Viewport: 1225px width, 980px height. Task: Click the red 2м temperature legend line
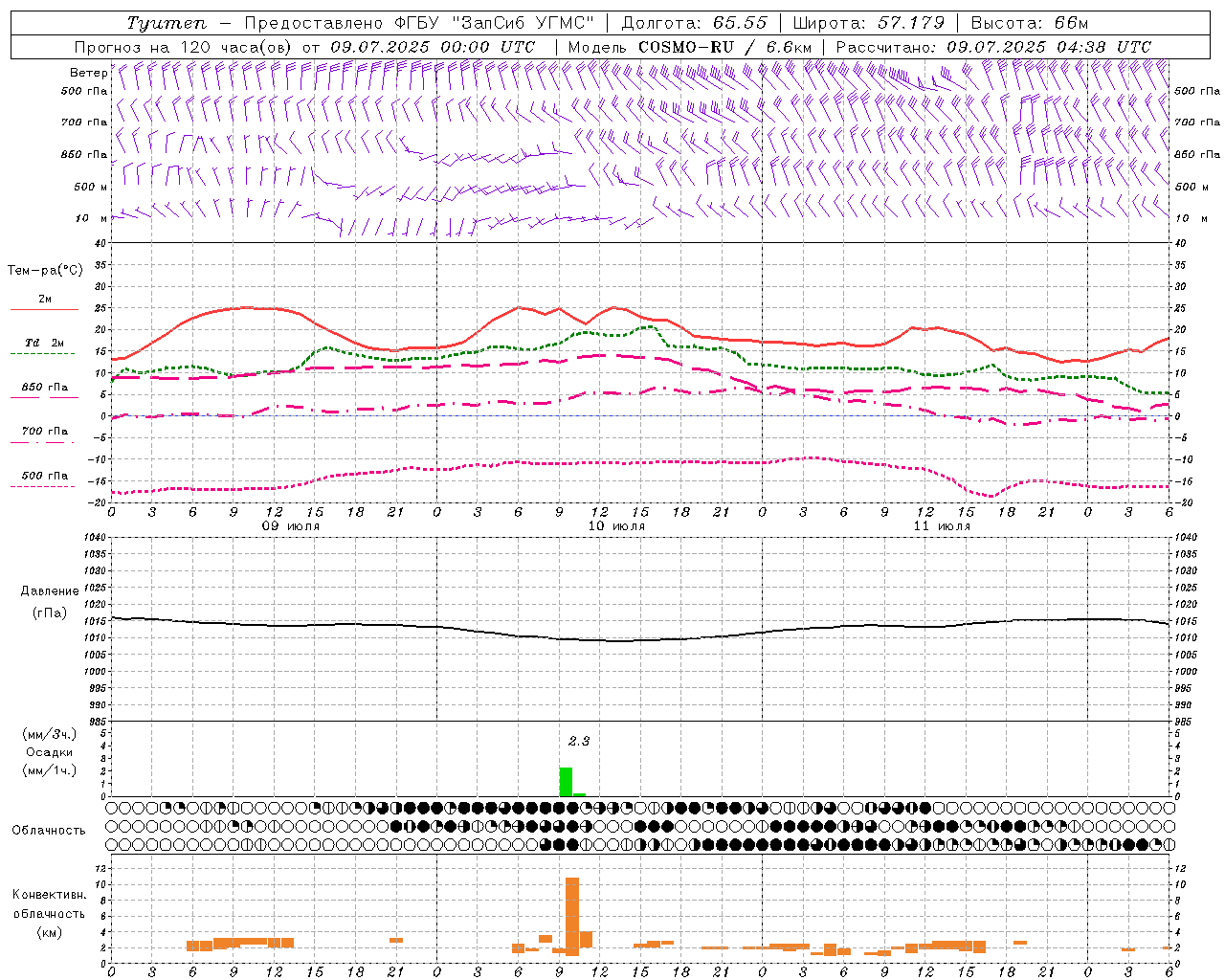tap(44, 309)
